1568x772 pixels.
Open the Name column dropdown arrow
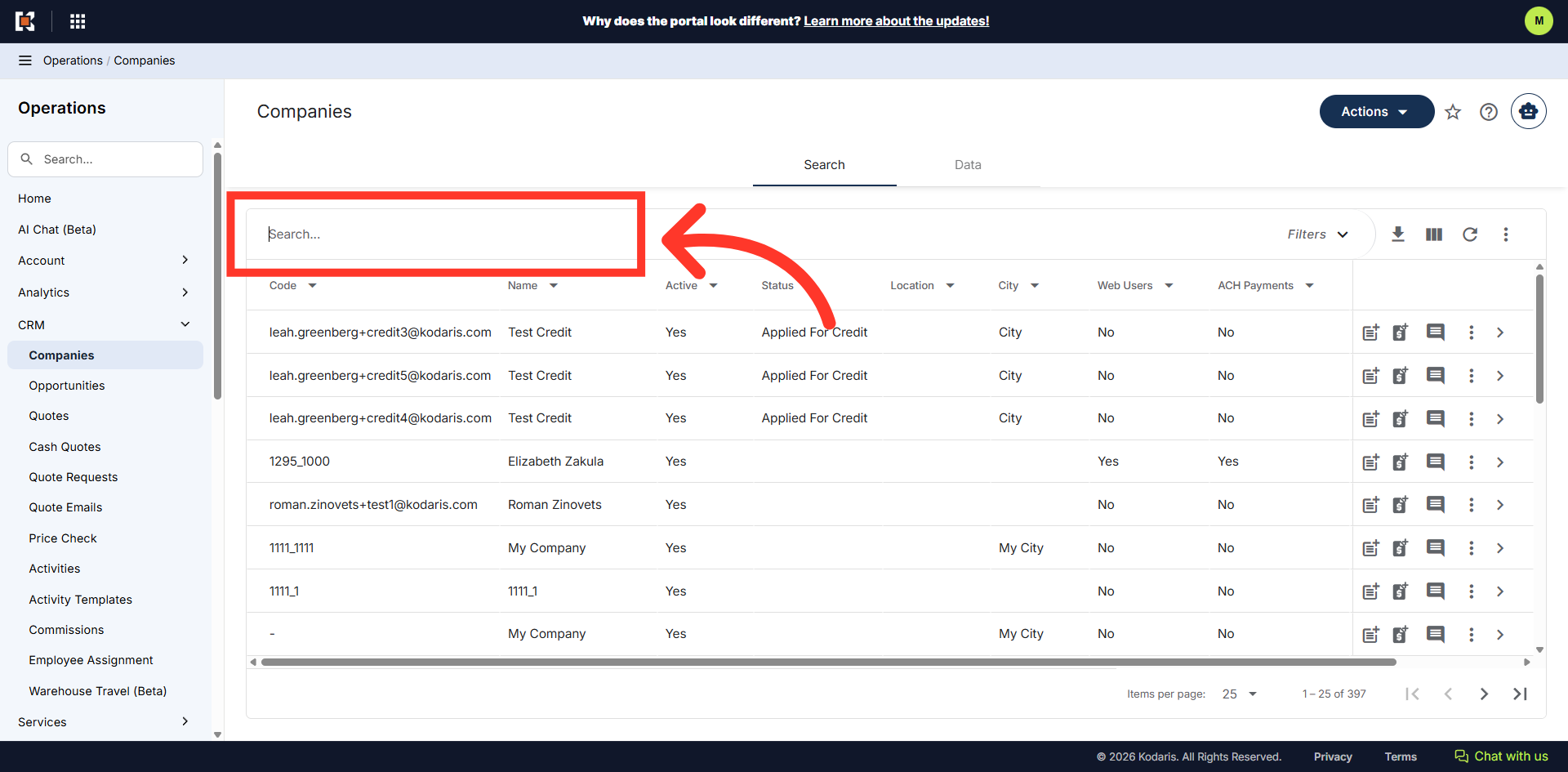[x=554, y=286]
